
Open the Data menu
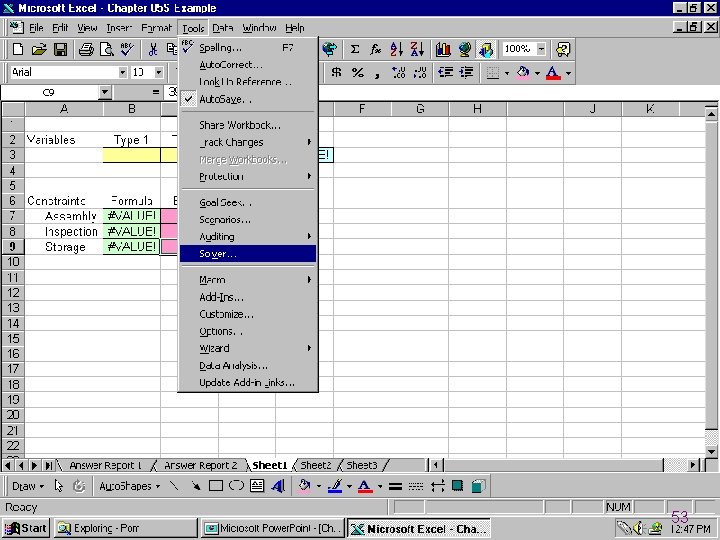[x=223, y=28]
